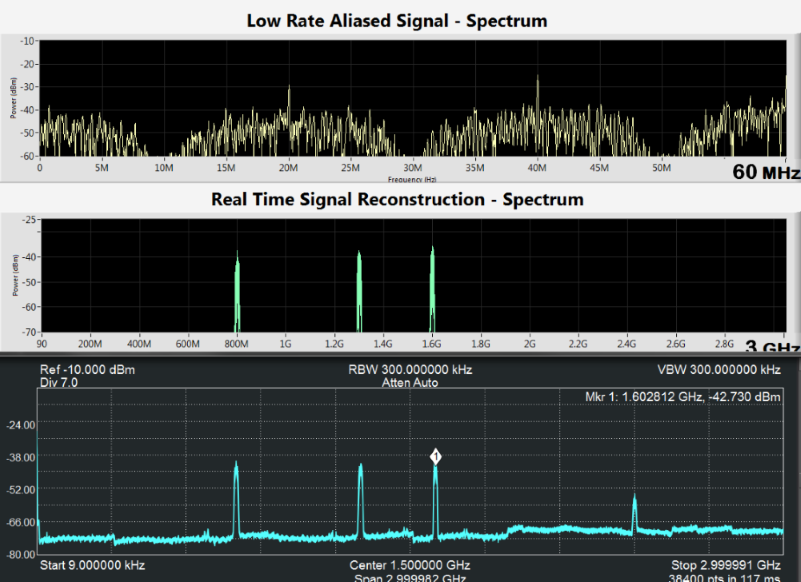Click the Span 2.999982 GHz value
The width and height of the screenshot is (801, 582).
[x=409, y=578]
